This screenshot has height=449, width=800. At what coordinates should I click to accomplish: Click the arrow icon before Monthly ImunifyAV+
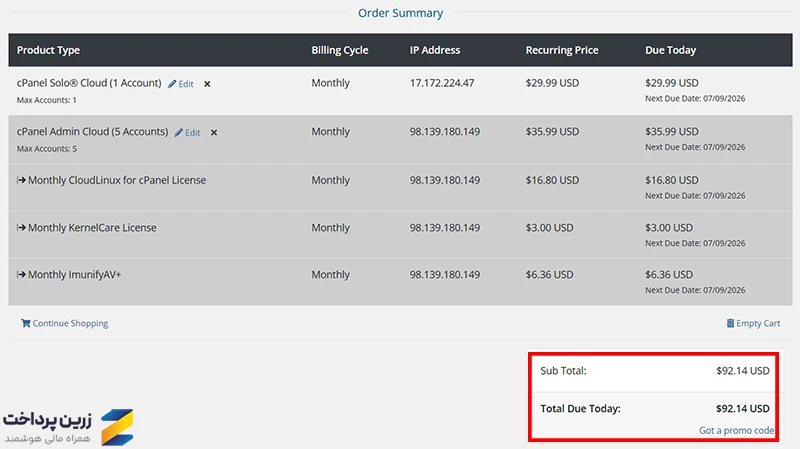[x=21, y=275]
